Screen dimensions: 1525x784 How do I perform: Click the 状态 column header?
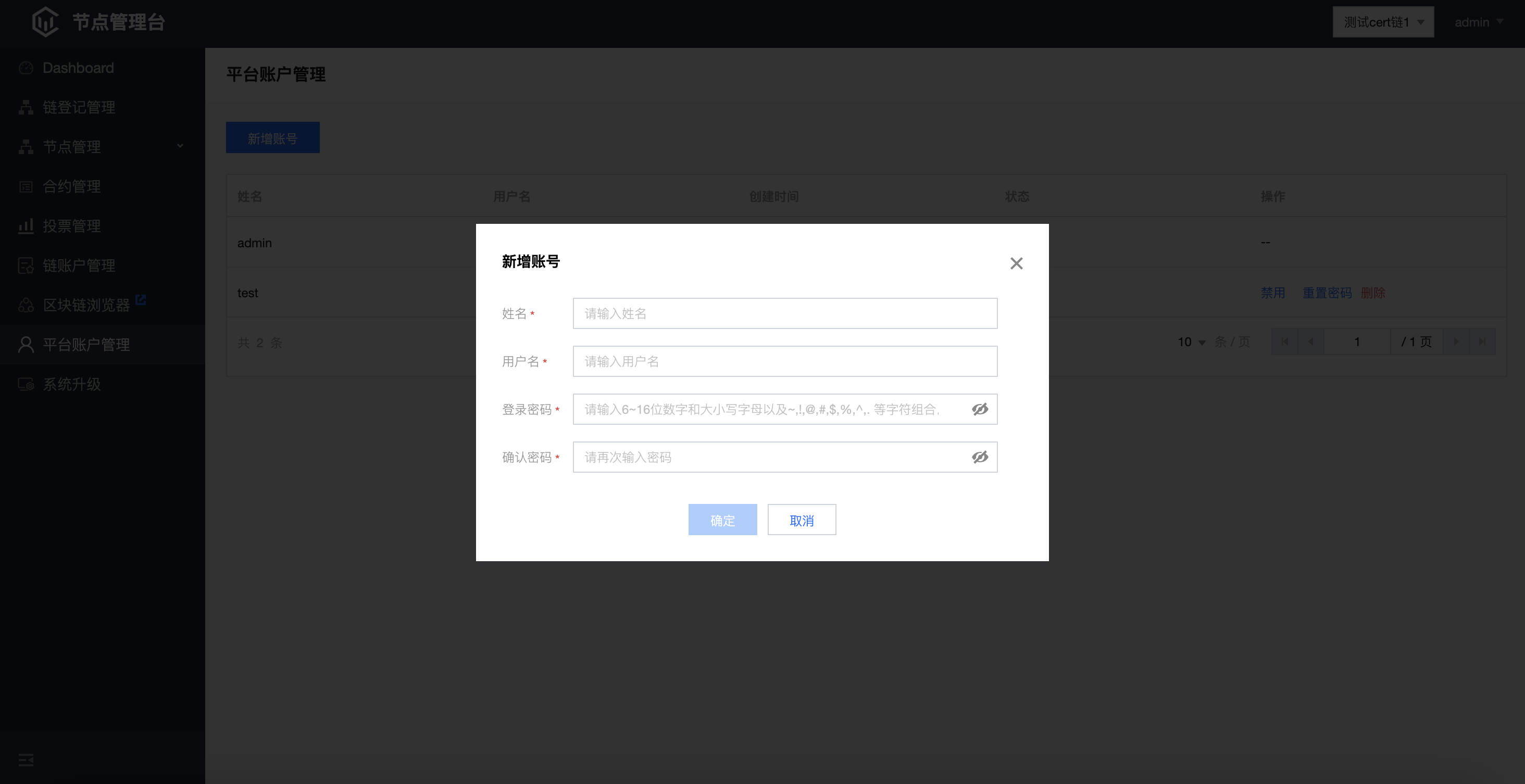[1017, 196]
